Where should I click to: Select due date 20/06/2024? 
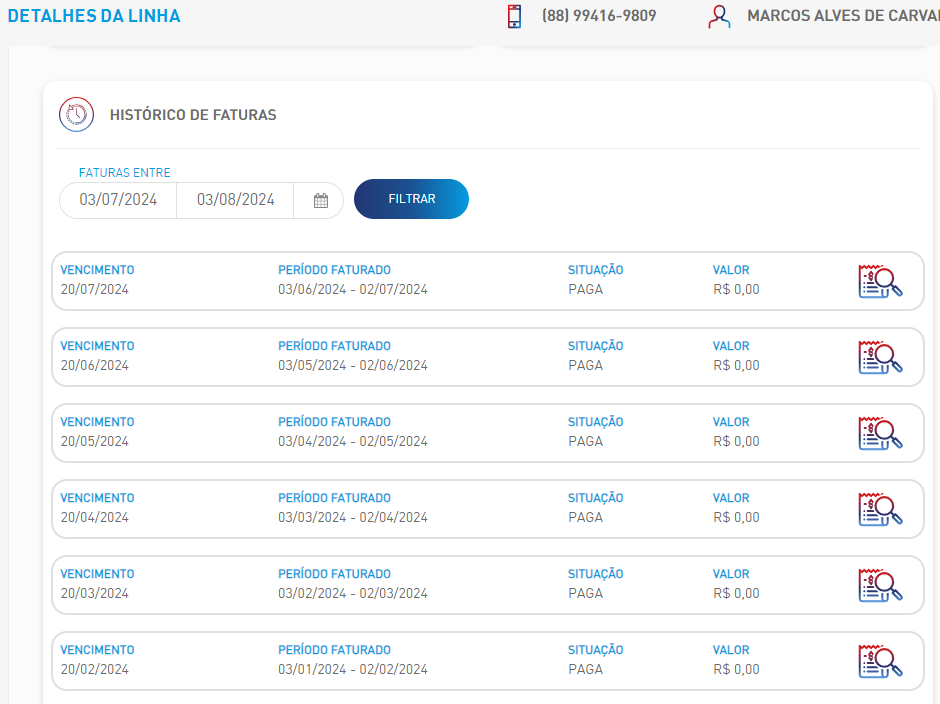(x=95, y=365)
